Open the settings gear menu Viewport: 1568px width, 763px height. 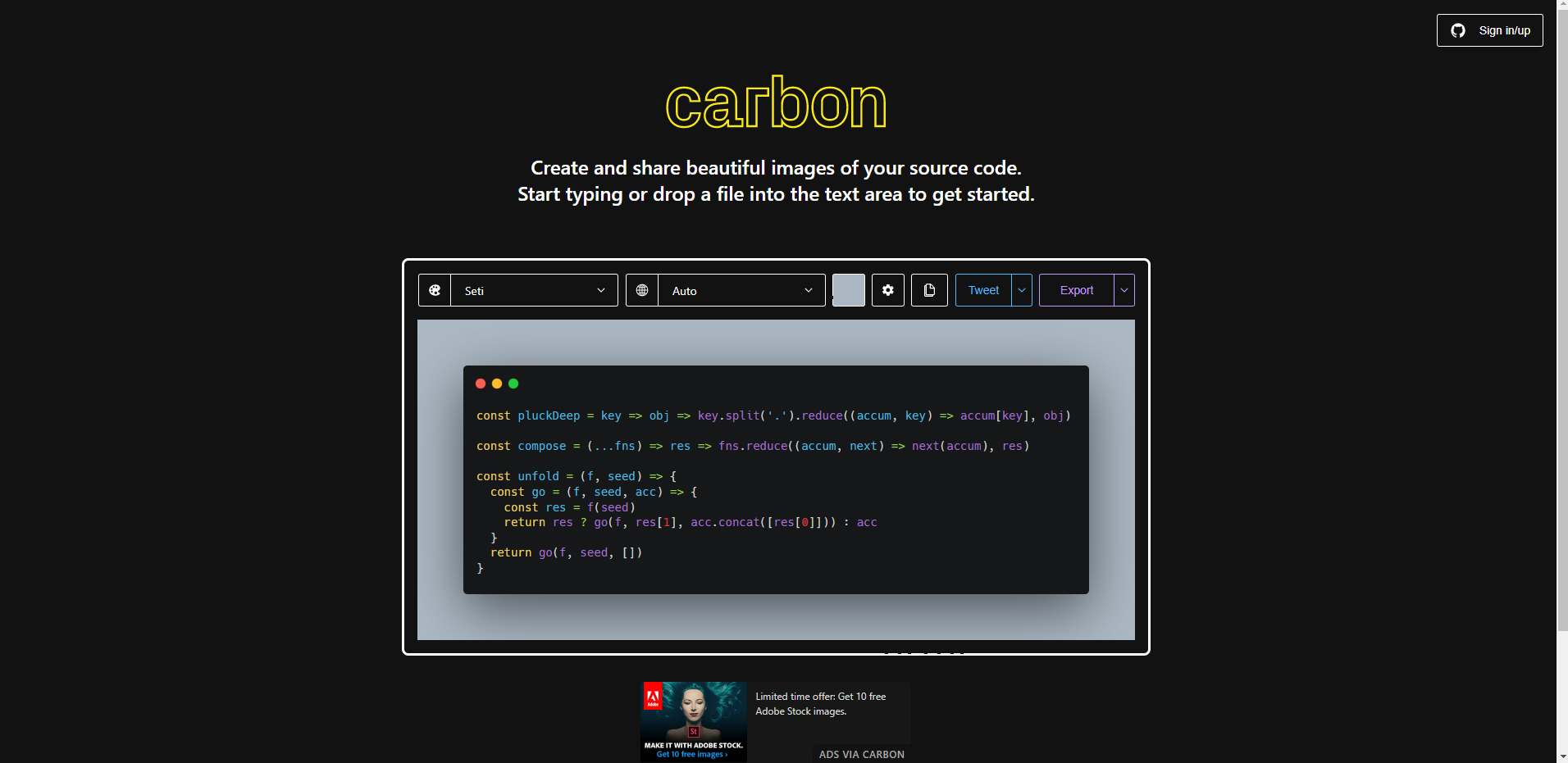[x=888, y=290]
